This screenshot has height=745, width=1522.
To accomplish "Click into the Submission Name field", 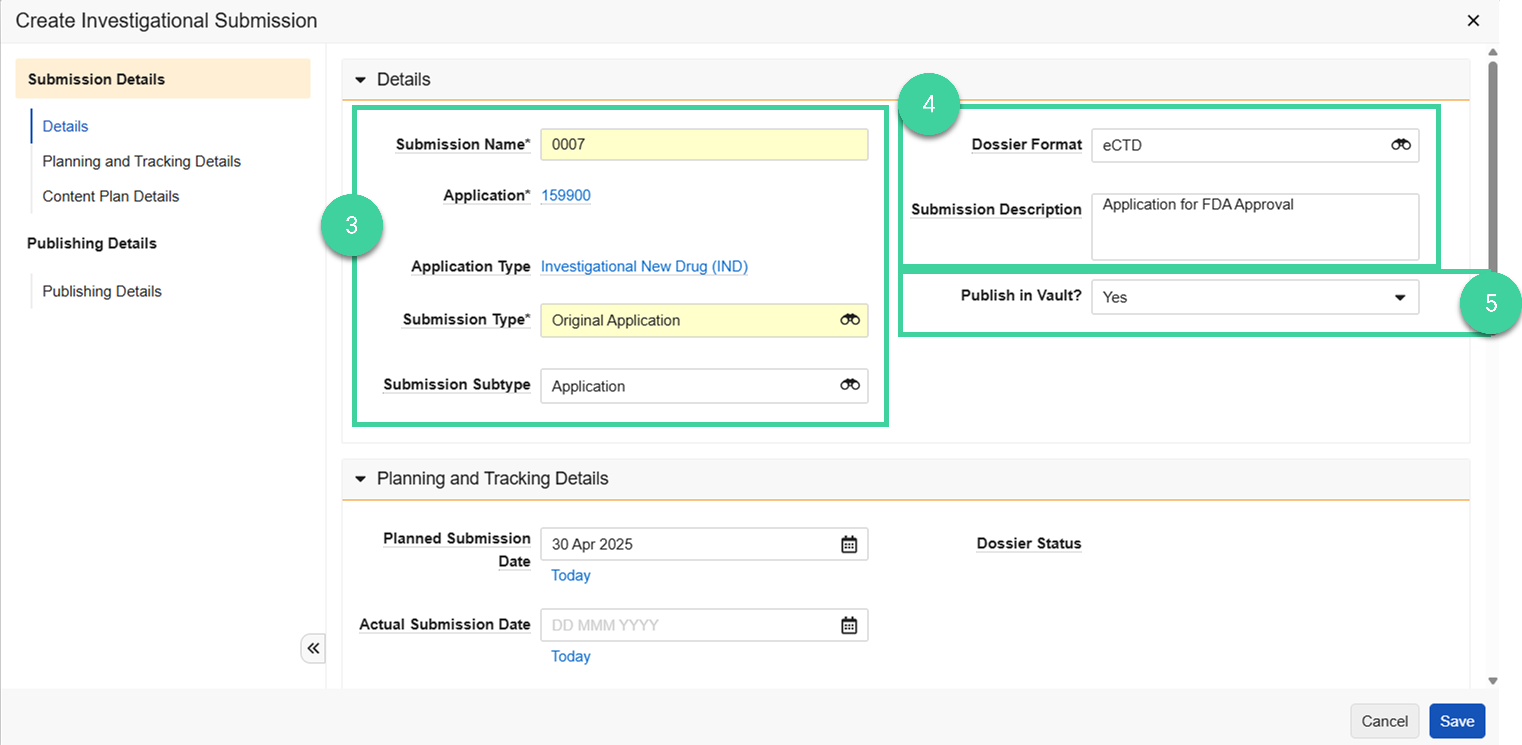I will 704,144.
